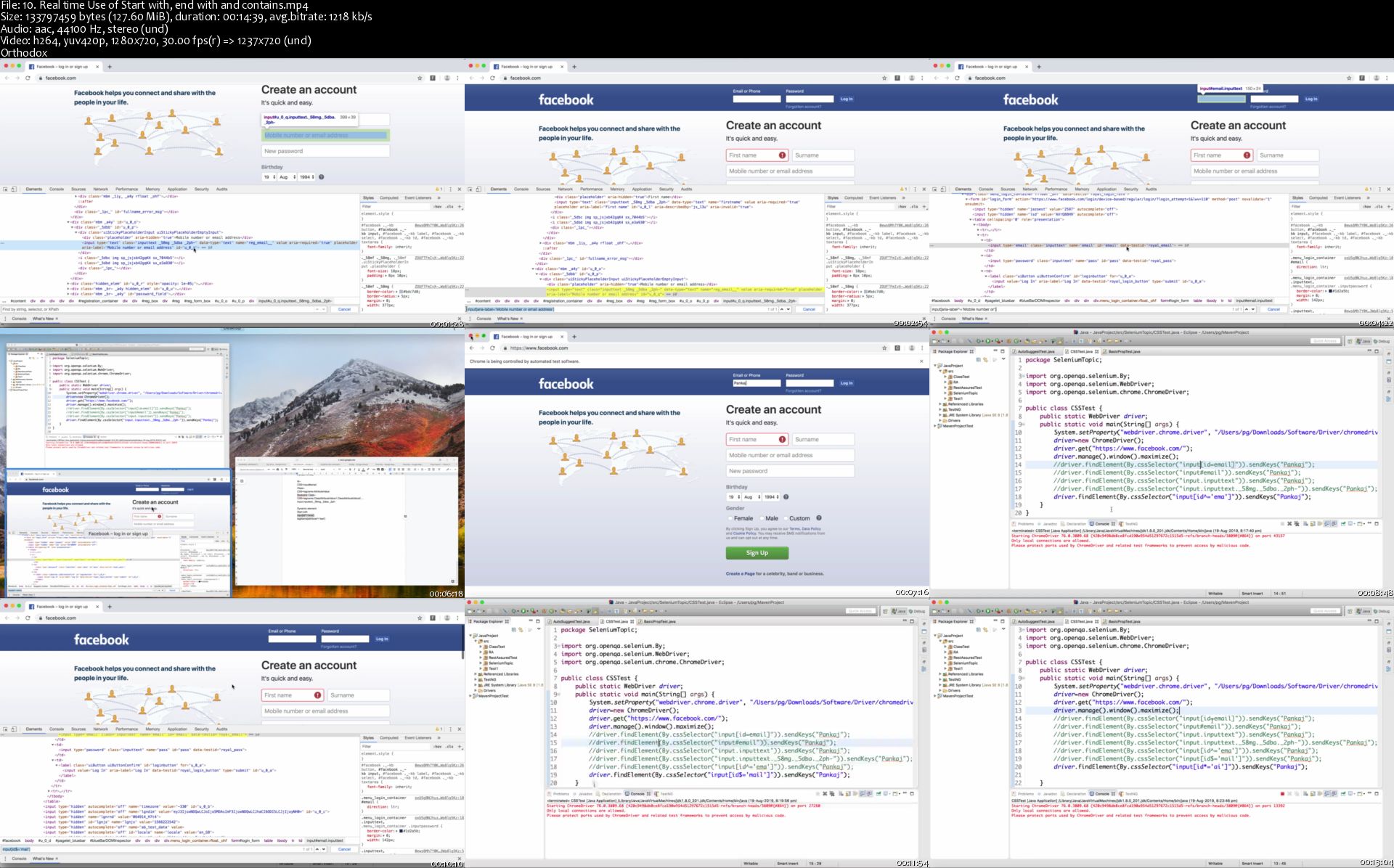
Task: Click the inspect element picker icon in the 00:01:28 DevTools frame
Action: coord(5,189)
